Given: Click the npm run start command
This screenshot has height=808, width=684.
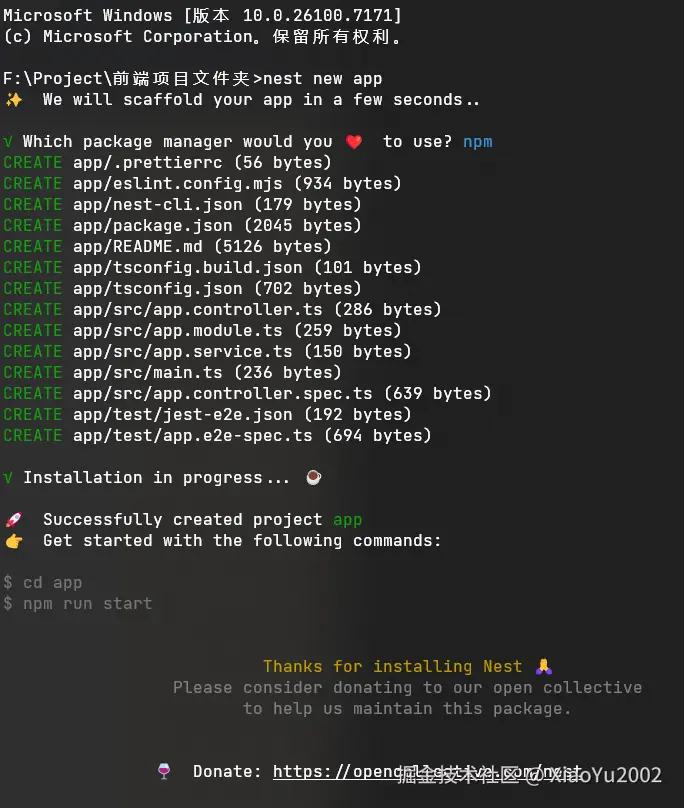Looking at the screenshot, I should pos(87,604).
